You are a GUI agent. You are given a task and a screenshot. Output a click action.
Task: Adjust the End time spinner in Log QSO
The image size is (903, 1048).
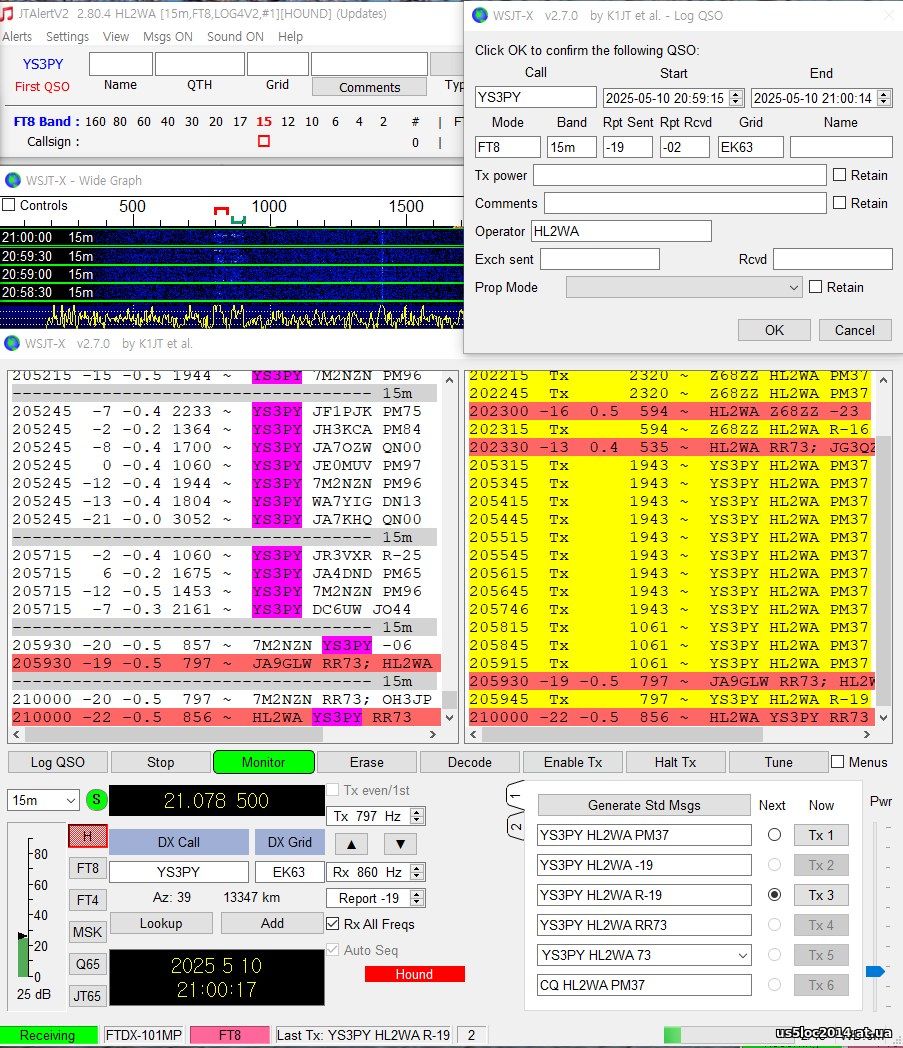(884, 98)
